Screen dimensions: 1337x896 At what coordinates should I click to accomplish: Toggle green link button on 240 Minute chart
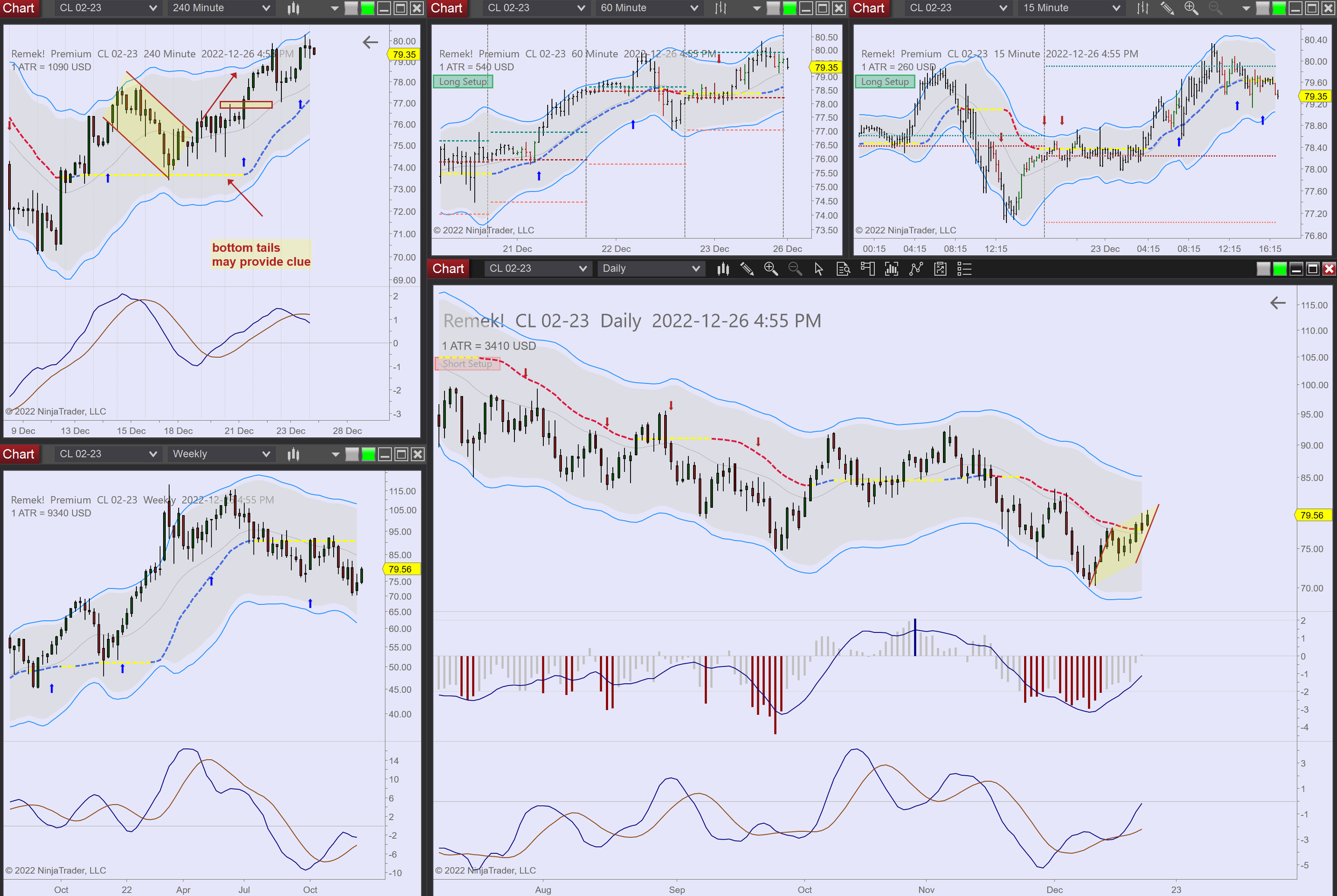click(x=367, y=8)
